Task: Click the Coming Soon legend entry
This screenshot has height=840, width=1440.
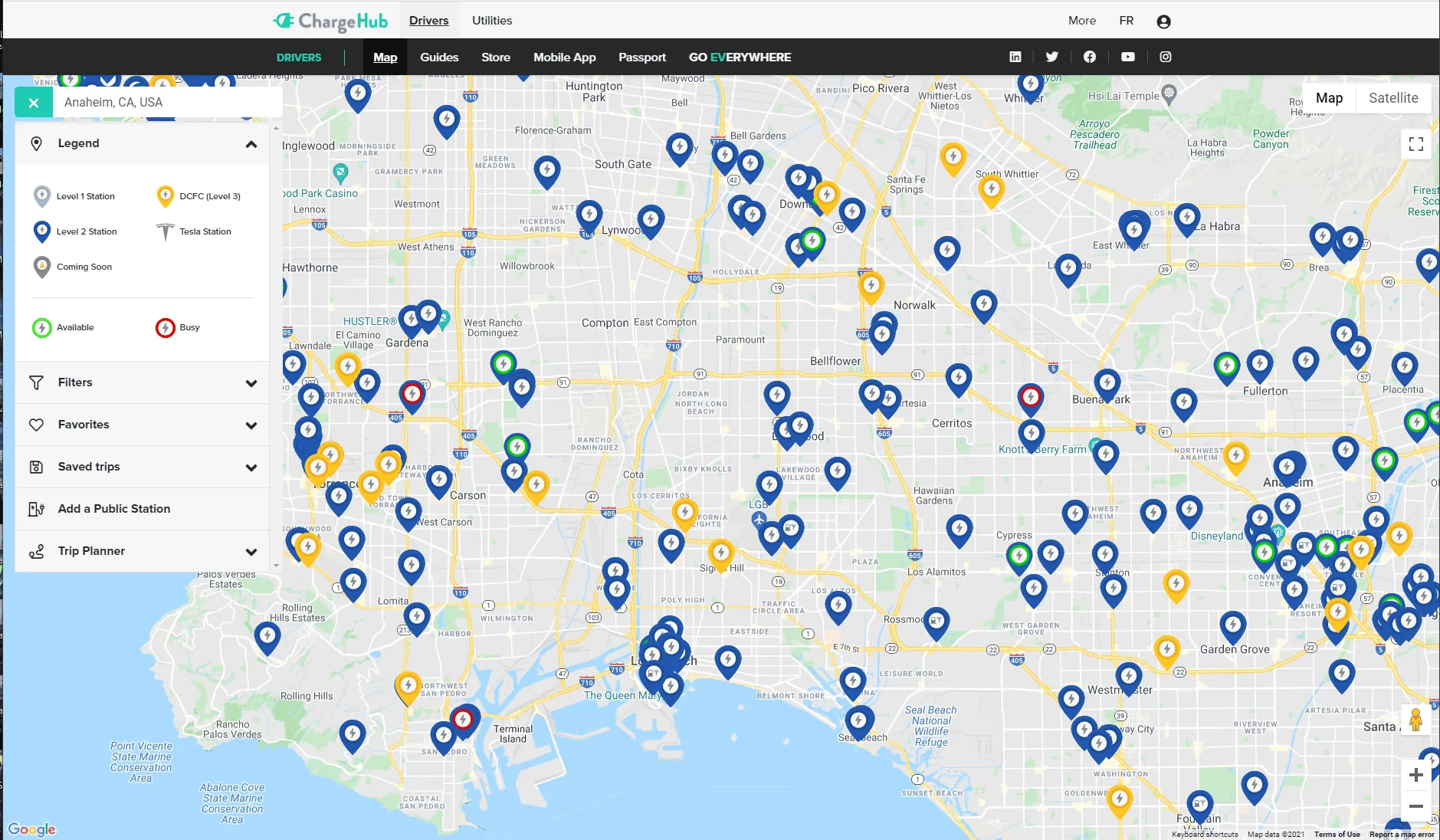Action: point(73,267)
